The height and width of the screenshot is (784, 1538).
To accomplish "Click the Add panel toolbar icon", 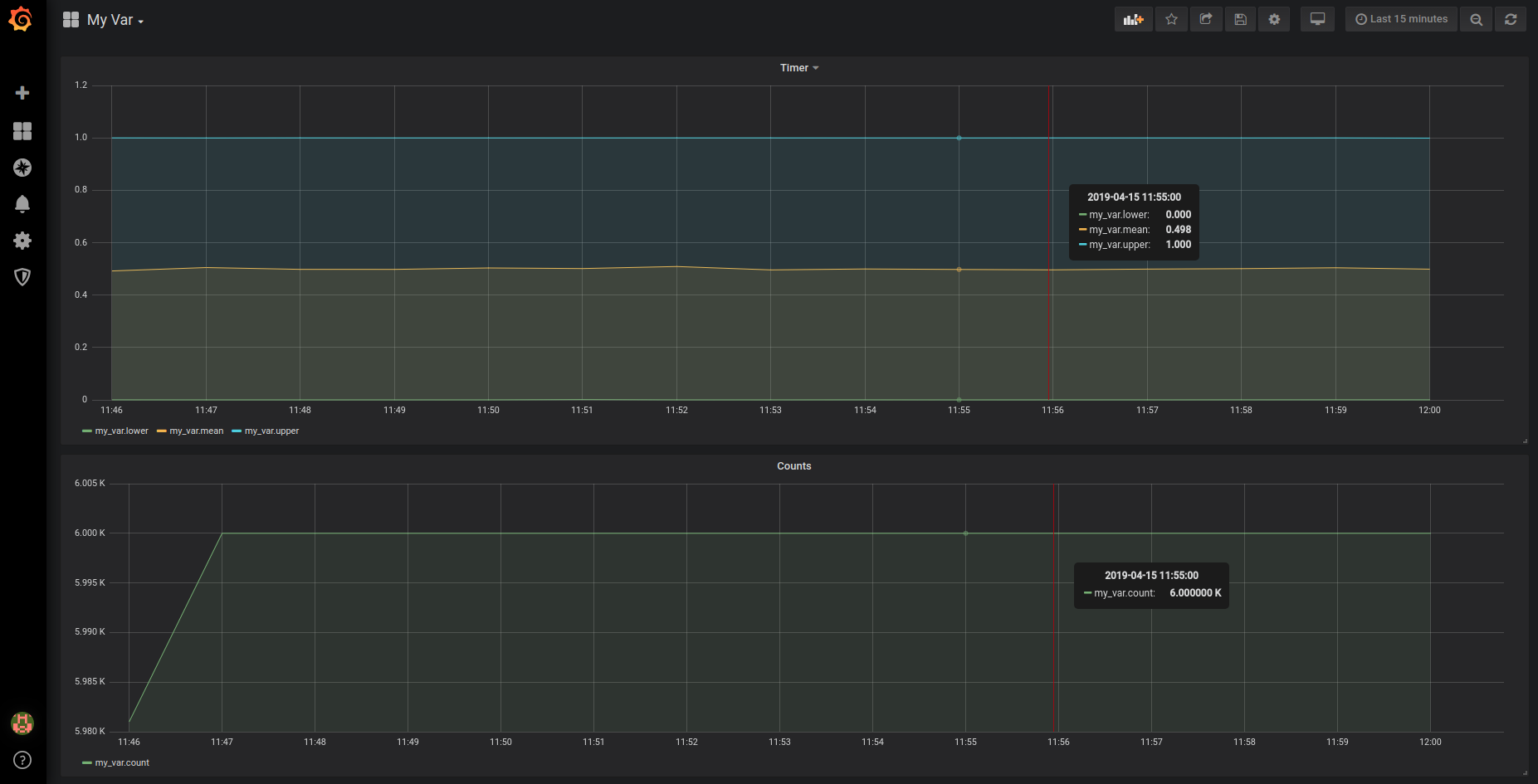I will point(1133,19).
